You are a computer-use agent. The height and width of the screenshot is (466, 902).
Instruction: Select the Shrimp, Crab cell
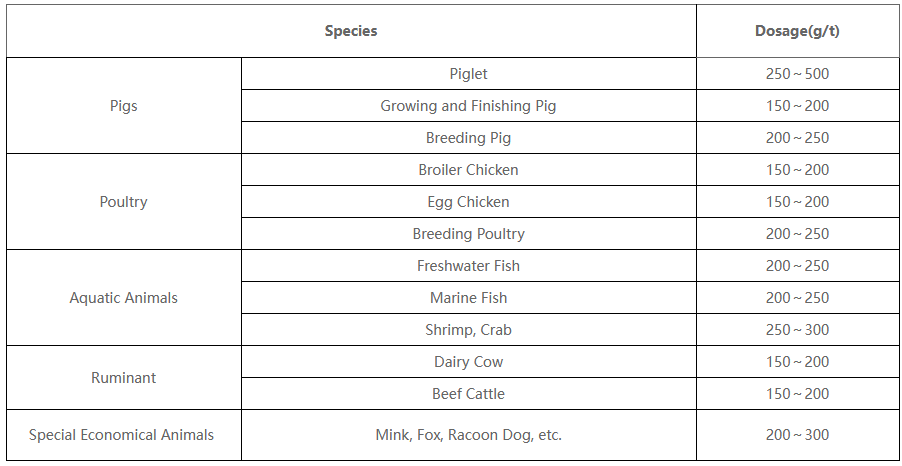(x=468, y=330)
